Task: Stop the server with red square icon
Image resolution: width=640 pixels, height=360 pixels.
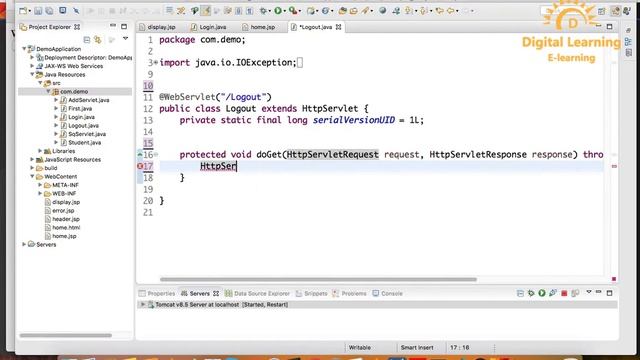Action: point(564,293)
